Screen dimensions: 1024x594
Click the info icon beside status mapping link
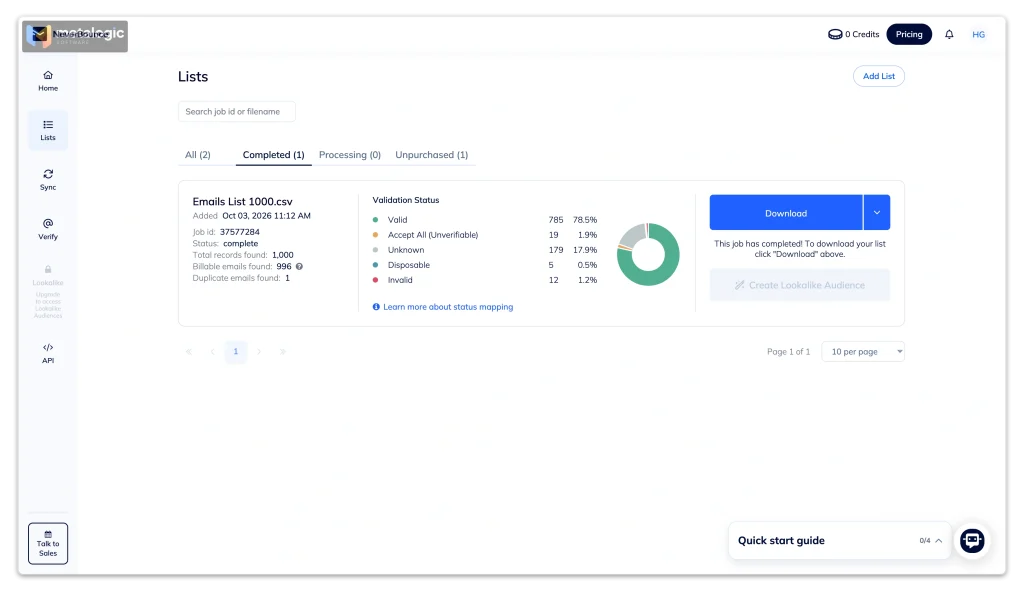click(376, 307)
